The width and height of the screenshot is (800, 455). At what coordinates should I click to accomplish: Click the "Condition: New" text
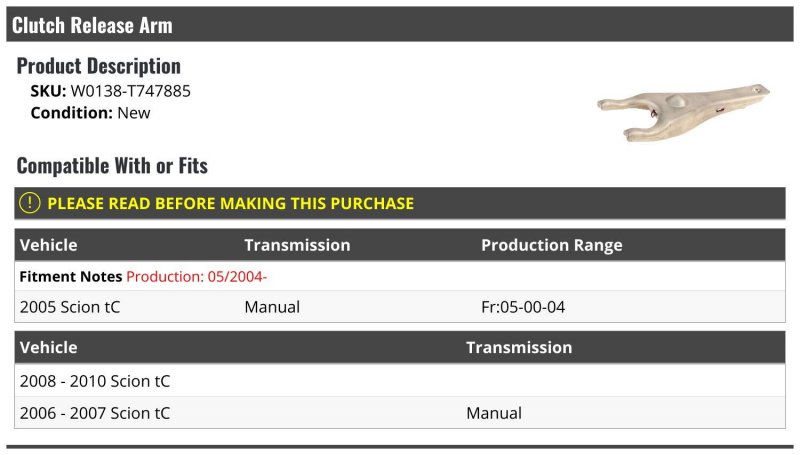[90, 113]
